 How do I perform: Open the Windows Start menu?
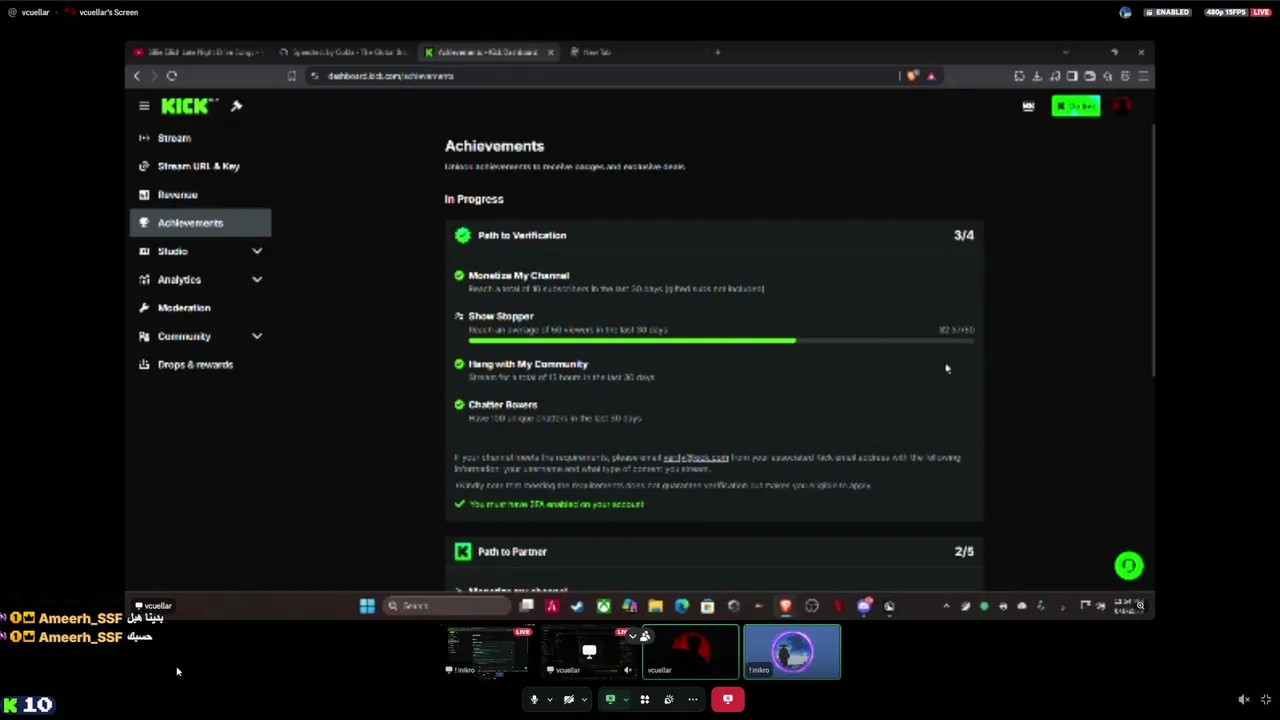[x=367, y=606]
